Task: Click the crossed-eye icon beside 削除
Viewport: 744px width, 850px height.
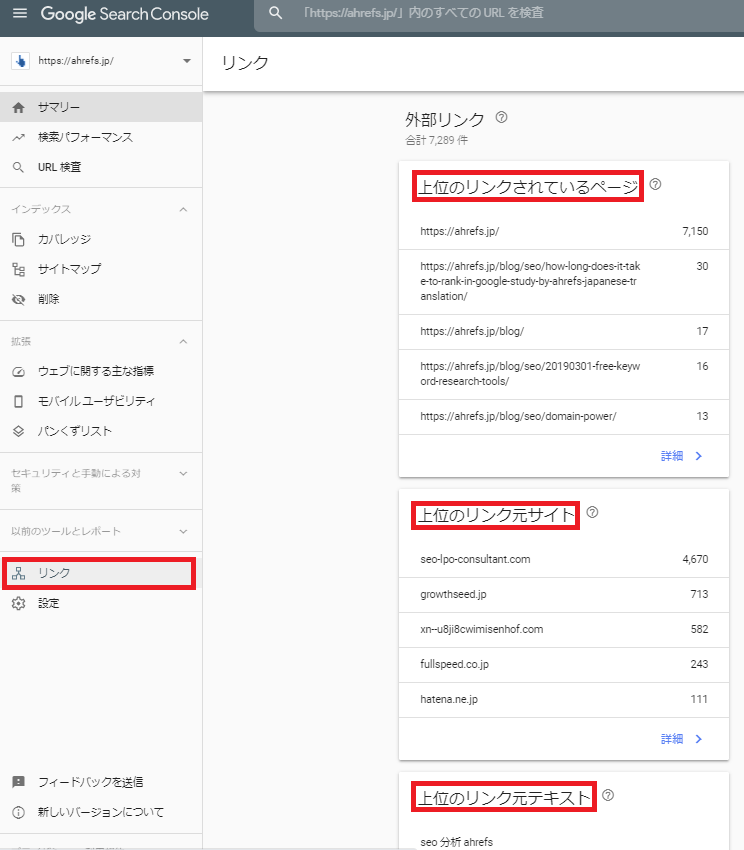Action: point(18,299)
